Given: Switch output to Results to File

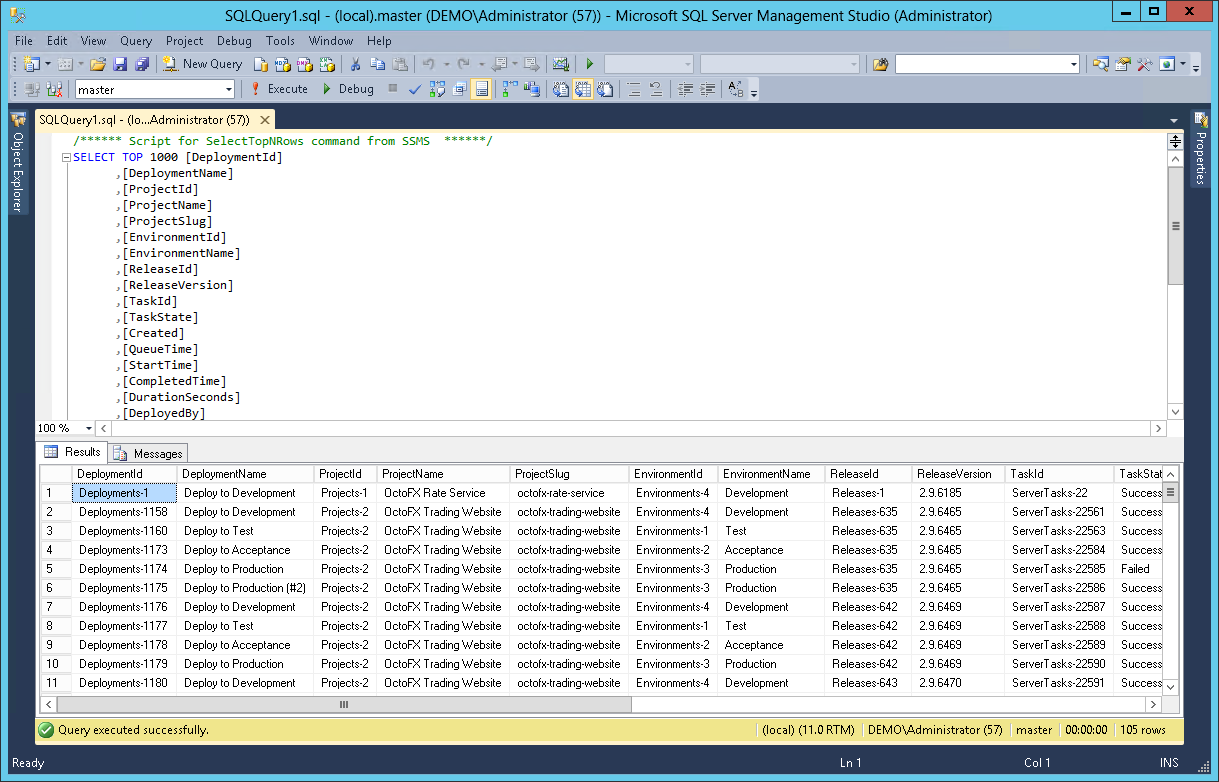Looking at the screenshot, I should point(605,89).
